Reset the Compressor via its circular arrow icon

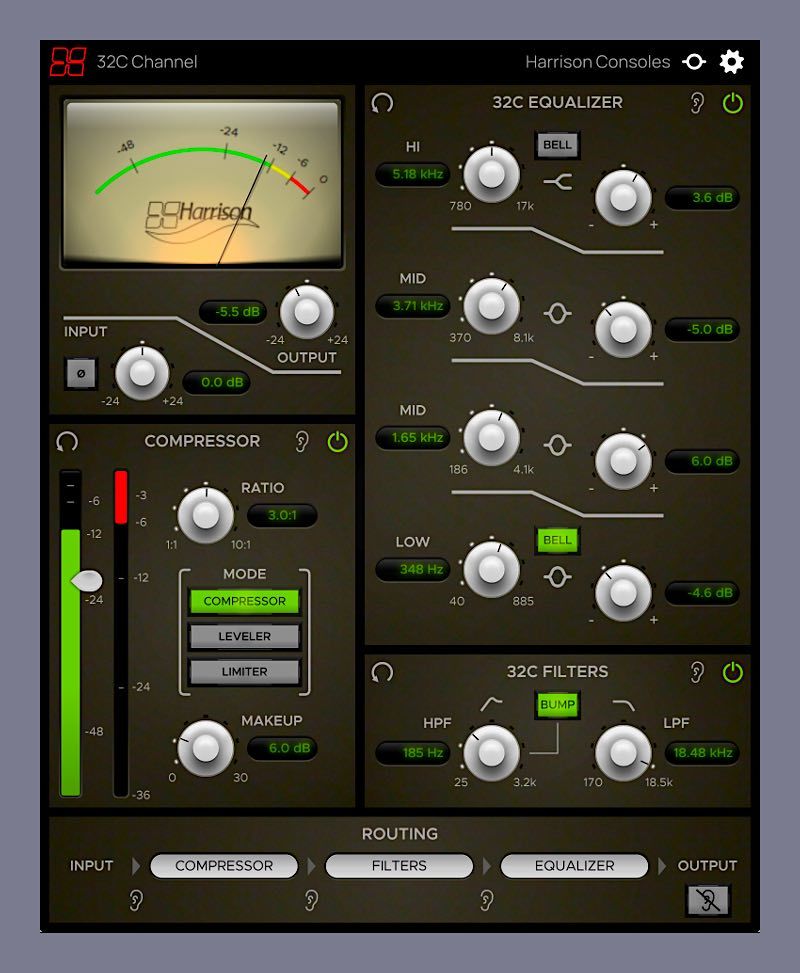coord(67,441)
